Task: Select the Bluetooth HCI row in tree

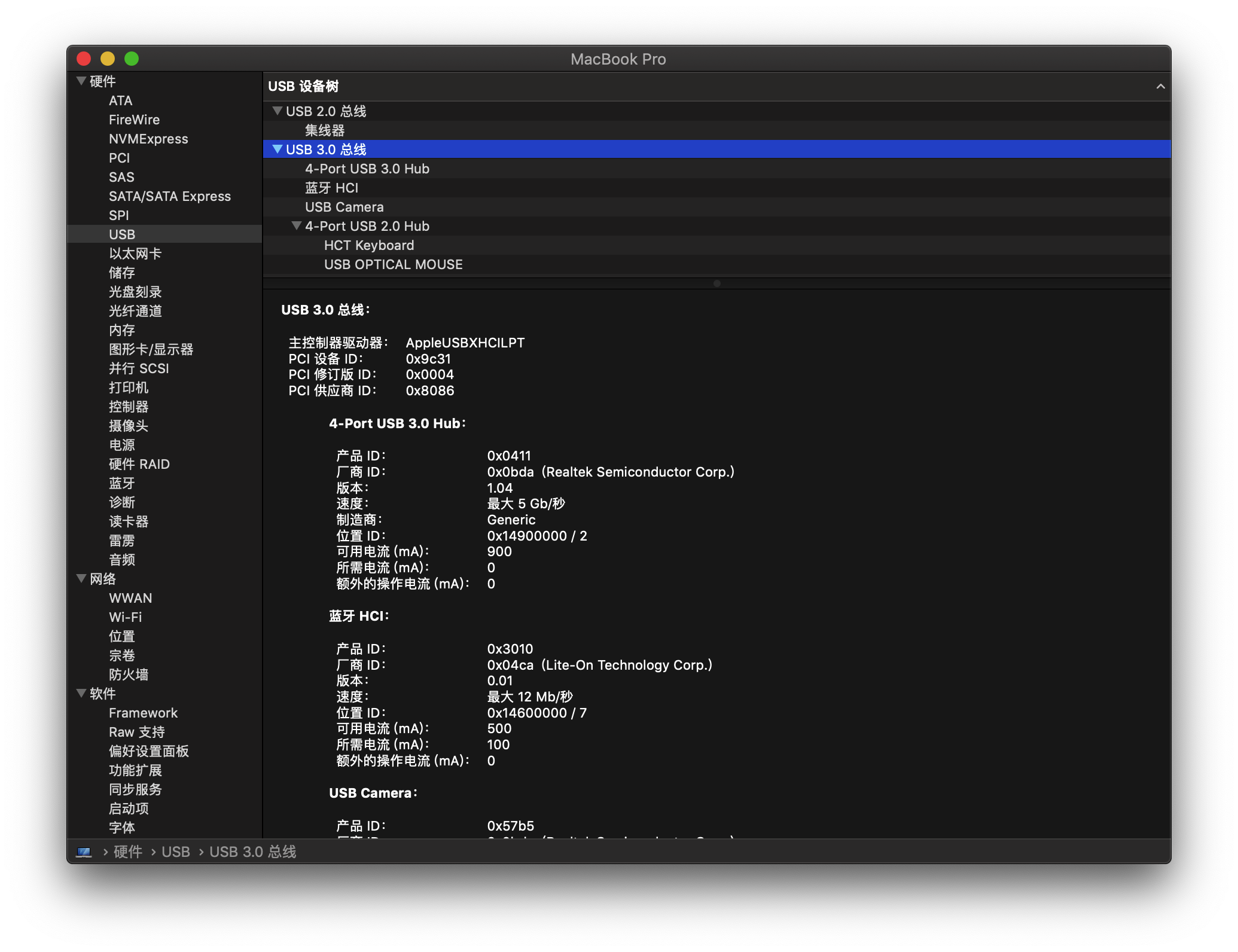Action: coord(331,188)
